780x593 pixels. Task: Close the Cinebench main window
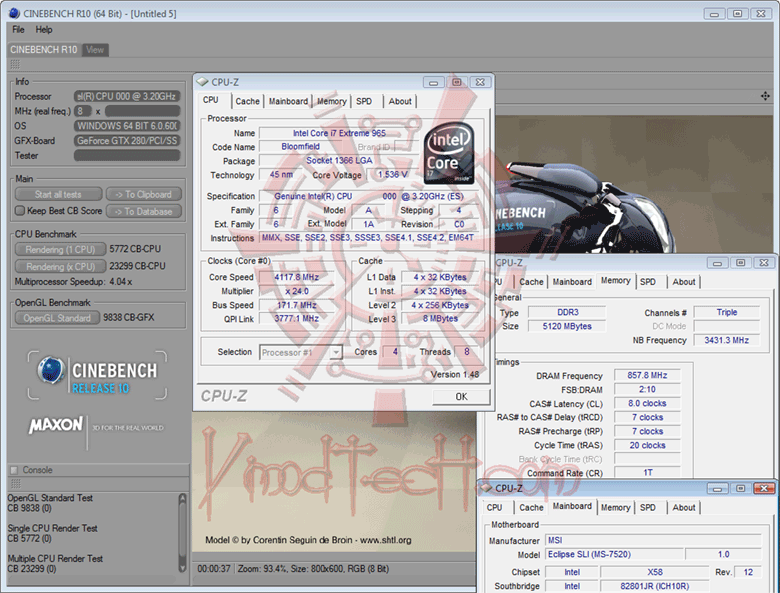pos(761,14)
